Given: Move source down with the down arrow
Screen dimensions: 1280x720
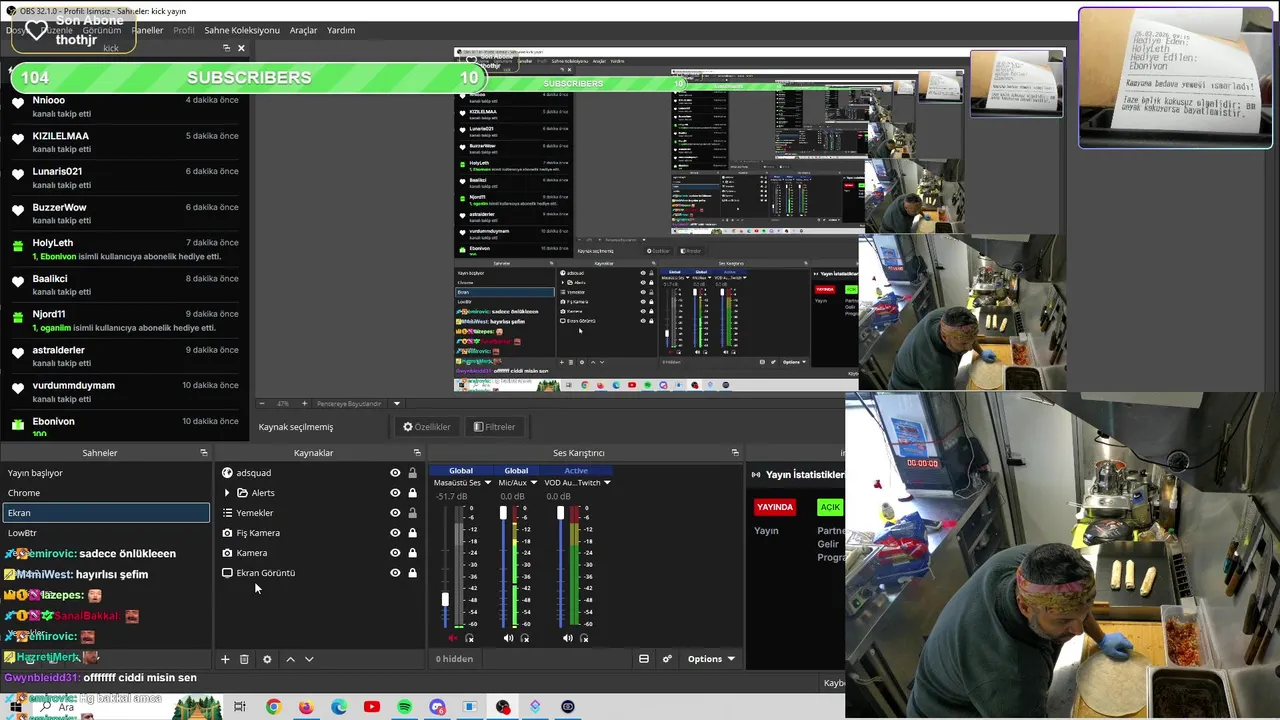Looking at the screenshot, I should pyautogui.click(x=309, y=659).
